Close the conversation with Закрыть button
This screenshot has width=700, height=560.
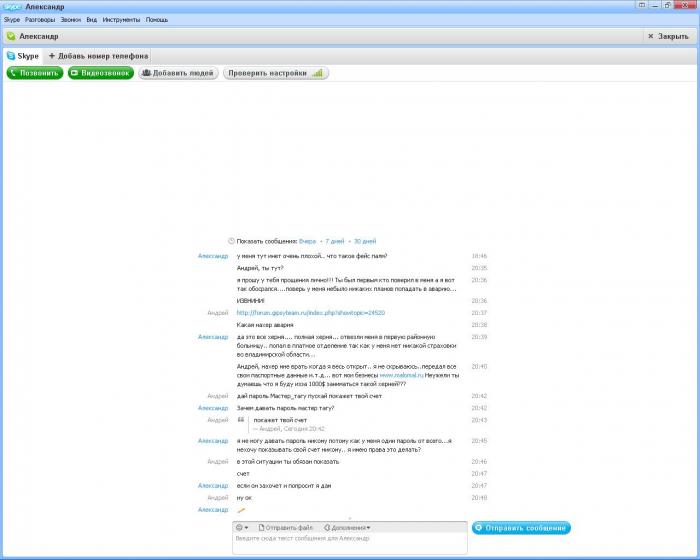(x=668, y=36)
